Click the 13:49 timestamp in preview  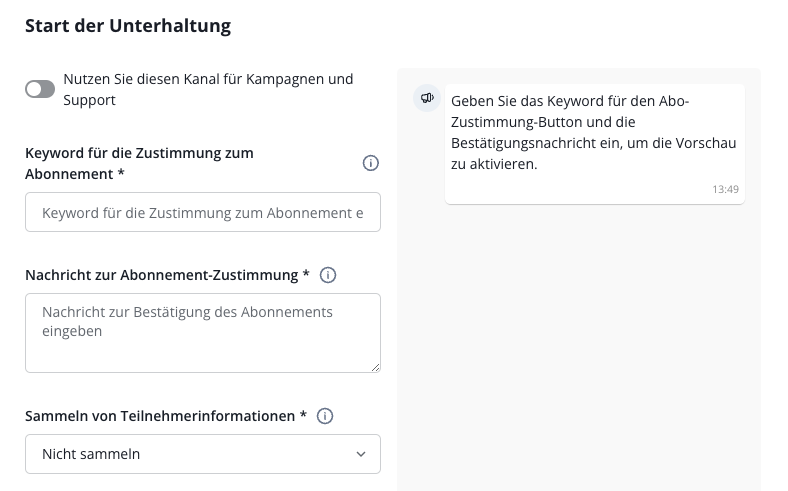tap(725, 188)
